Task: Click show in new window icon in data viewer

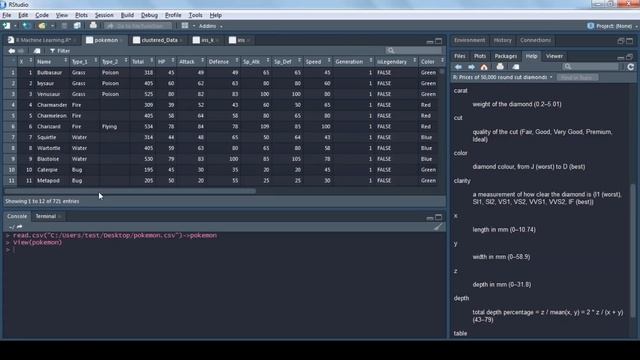Action: (37, 51)
